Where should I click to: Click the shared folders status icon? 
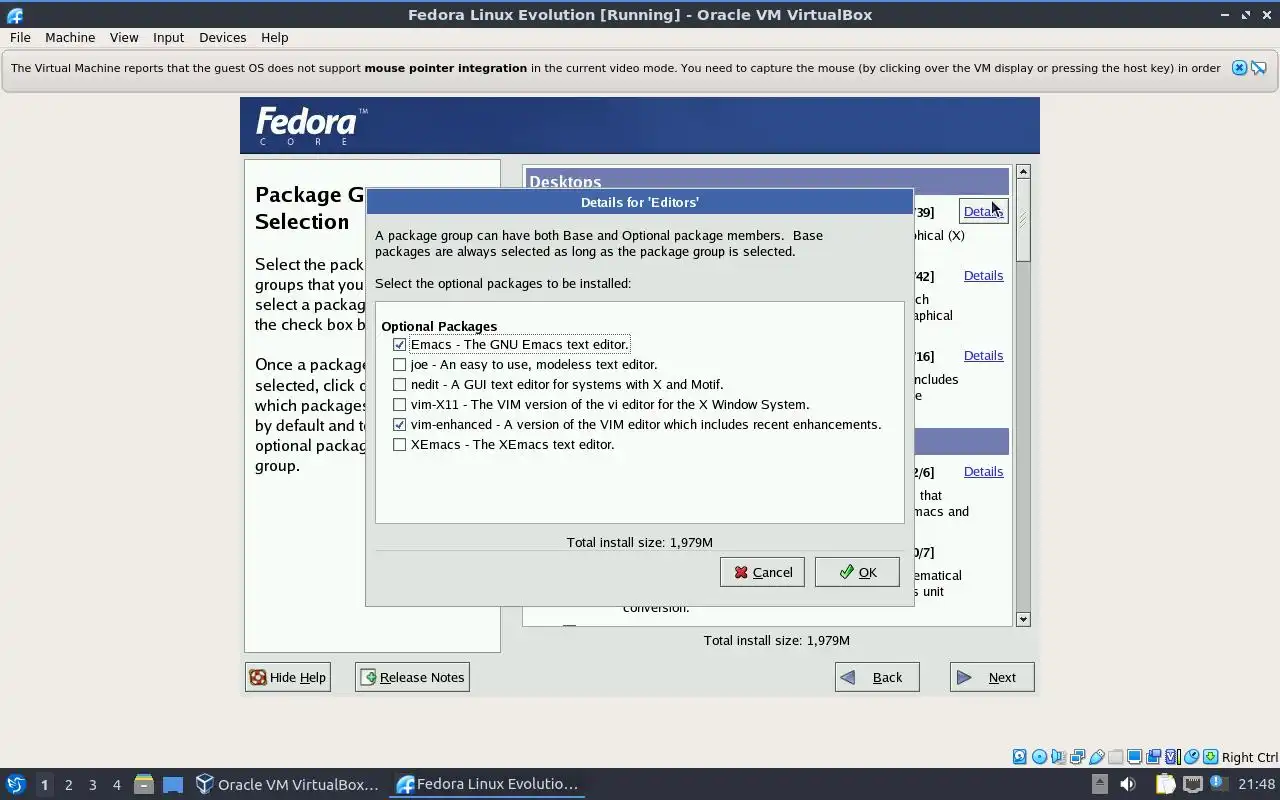(1115, 757)
